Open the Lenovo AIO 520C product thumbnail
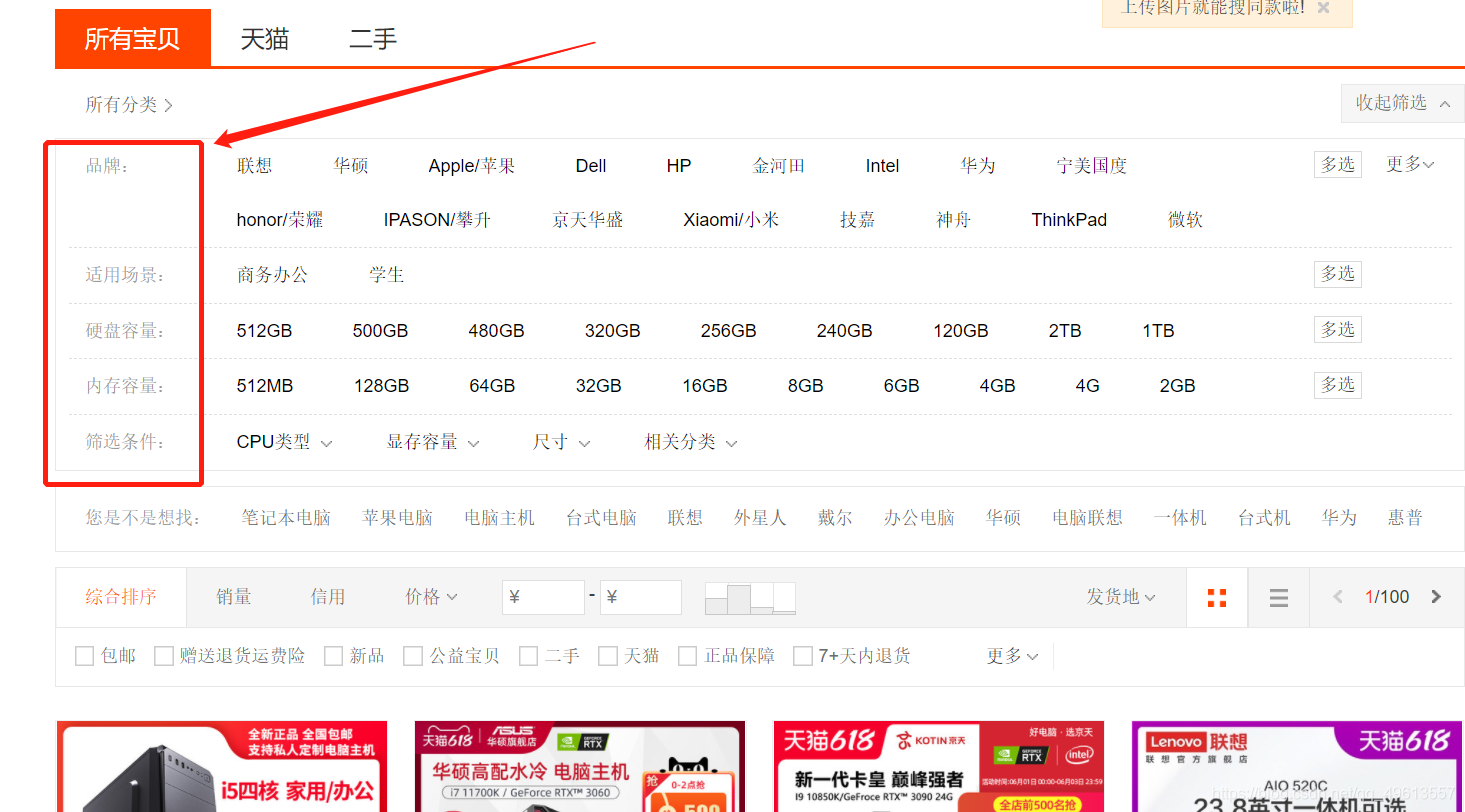Viewport: 1465px width, 812px height. pyautogui.click(x=1297, y=766)
